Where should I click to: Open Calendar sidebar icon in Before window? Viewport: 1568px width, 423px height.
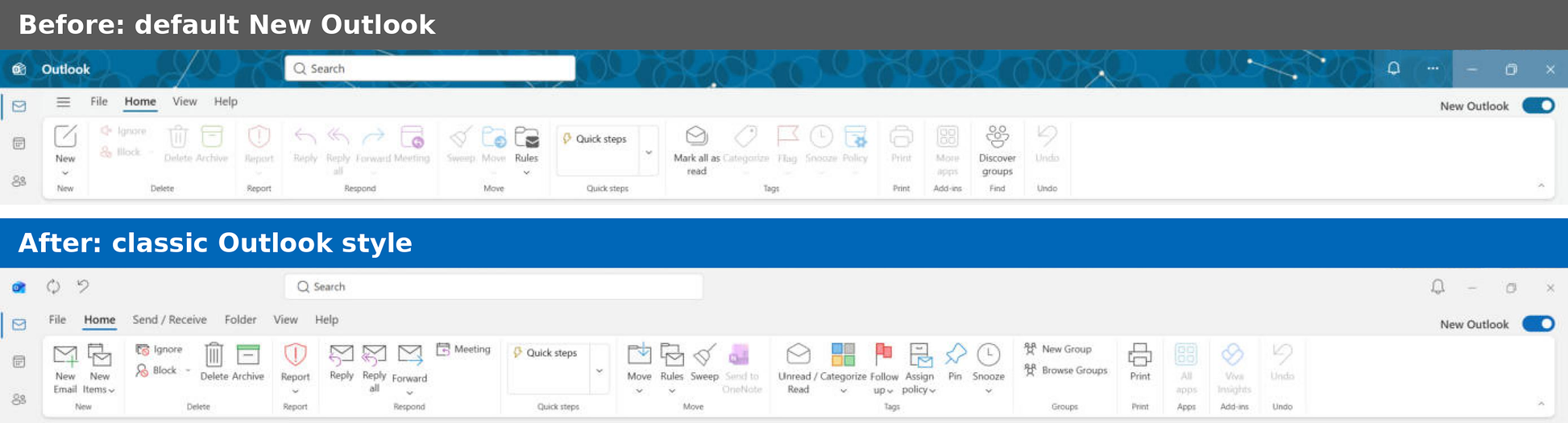[19, 143]
